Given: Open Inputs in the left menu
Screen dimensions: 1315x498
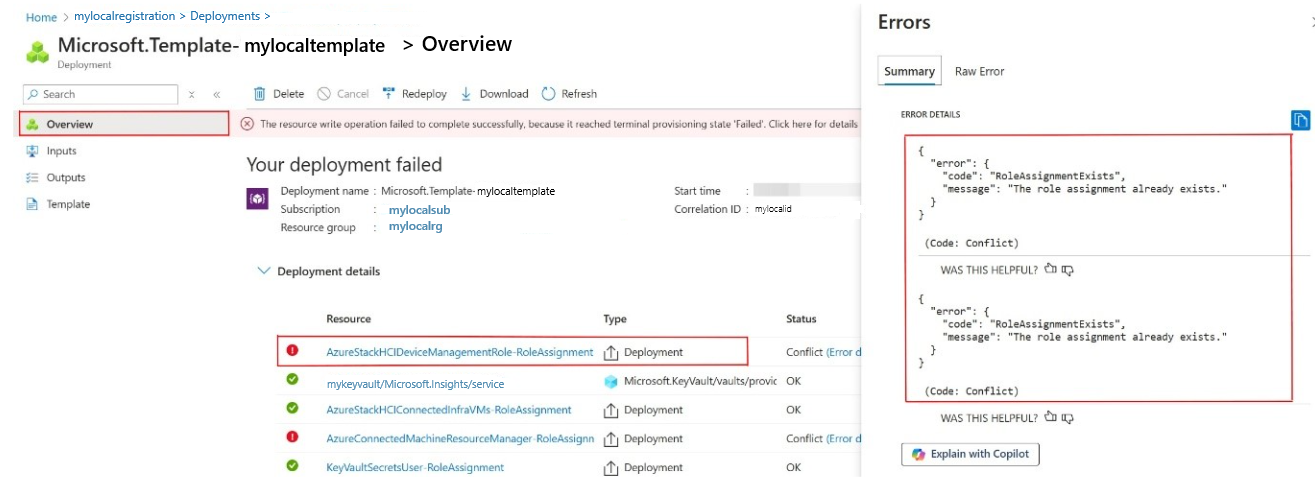Looking at the screenshot, I should 61,151.
